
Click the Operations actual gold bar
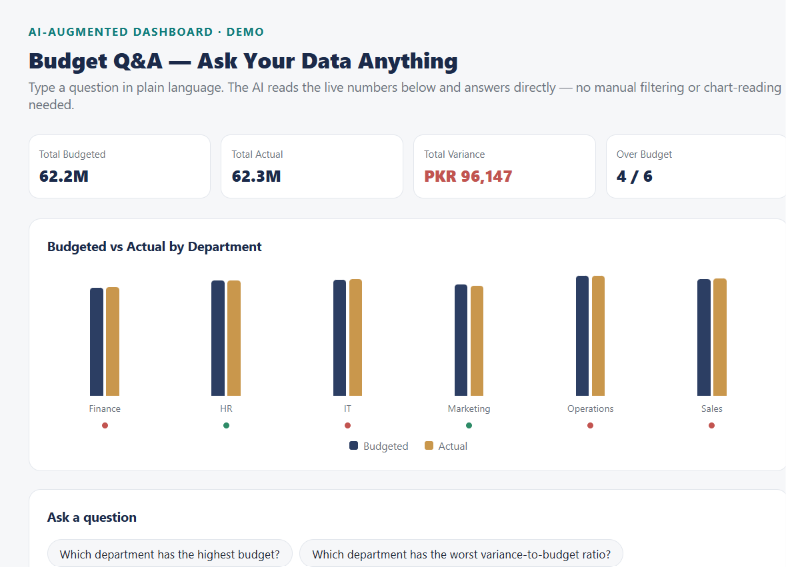click(x=598, y=336)
